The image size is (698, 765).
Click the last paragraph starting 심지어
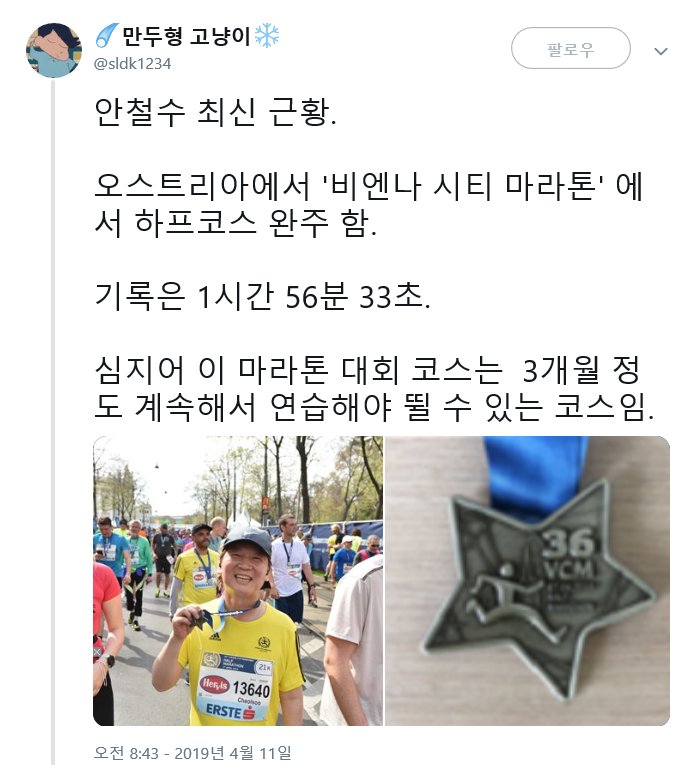[374, 388]
